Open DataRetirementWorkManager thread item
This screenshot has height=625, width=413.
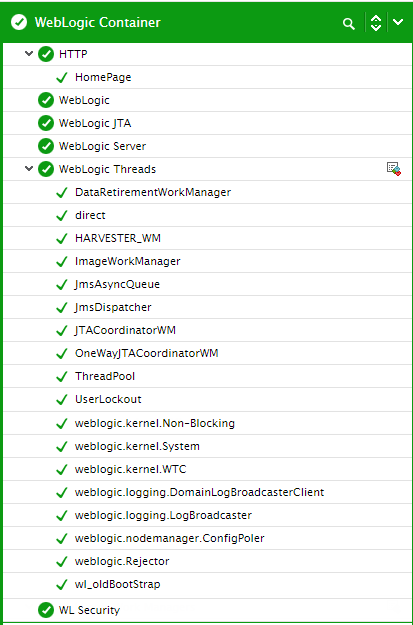point(153,192)
